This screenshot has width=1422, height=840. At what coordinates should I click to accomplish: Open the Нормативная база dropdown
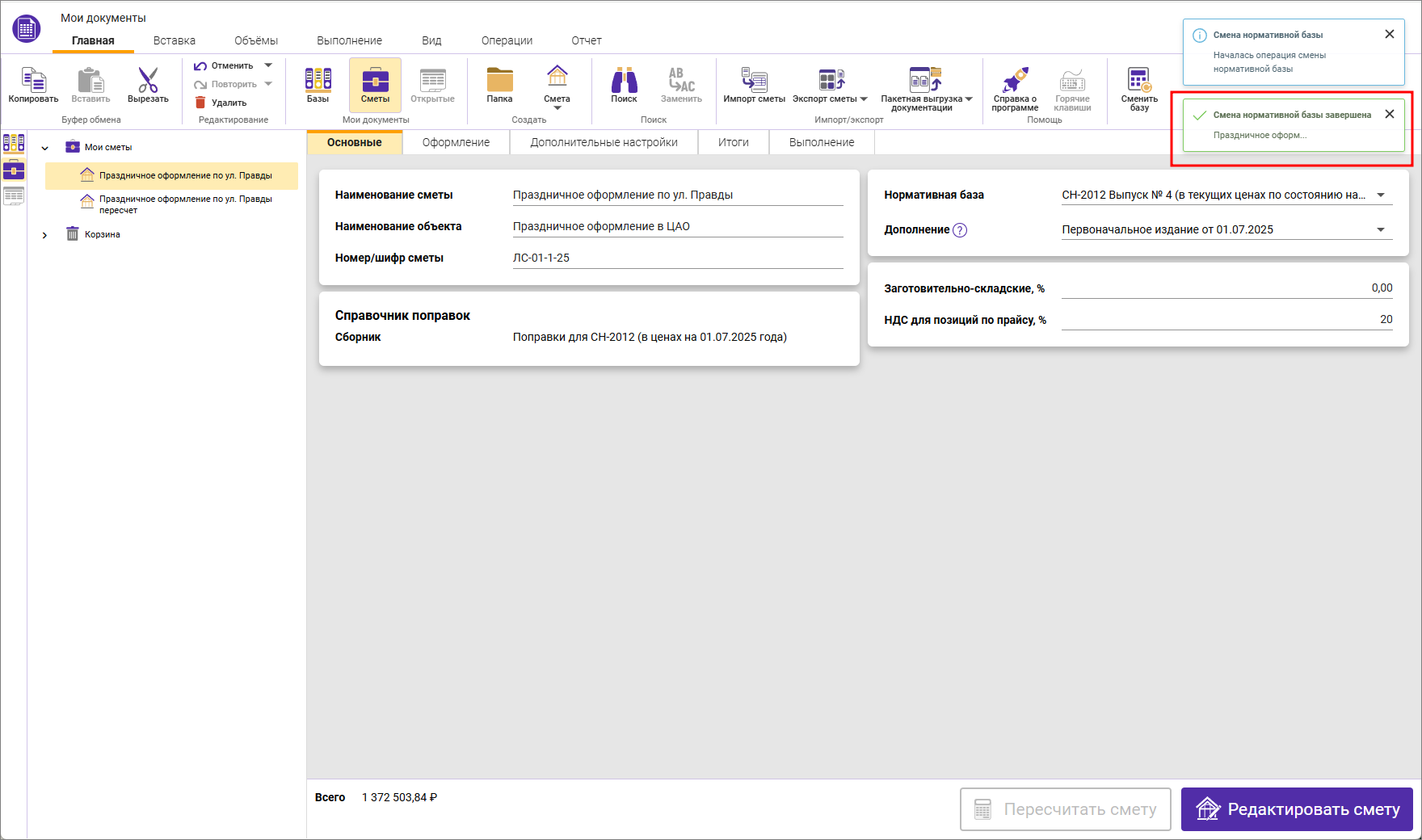(x=1381, y=195)
